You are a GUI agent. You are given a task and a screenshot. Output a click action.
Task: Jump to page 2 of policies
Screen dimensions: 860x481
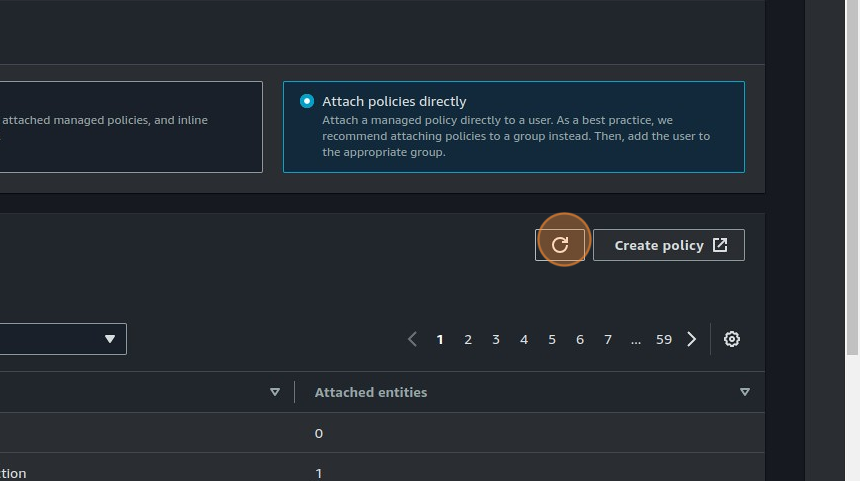[468, 339]
